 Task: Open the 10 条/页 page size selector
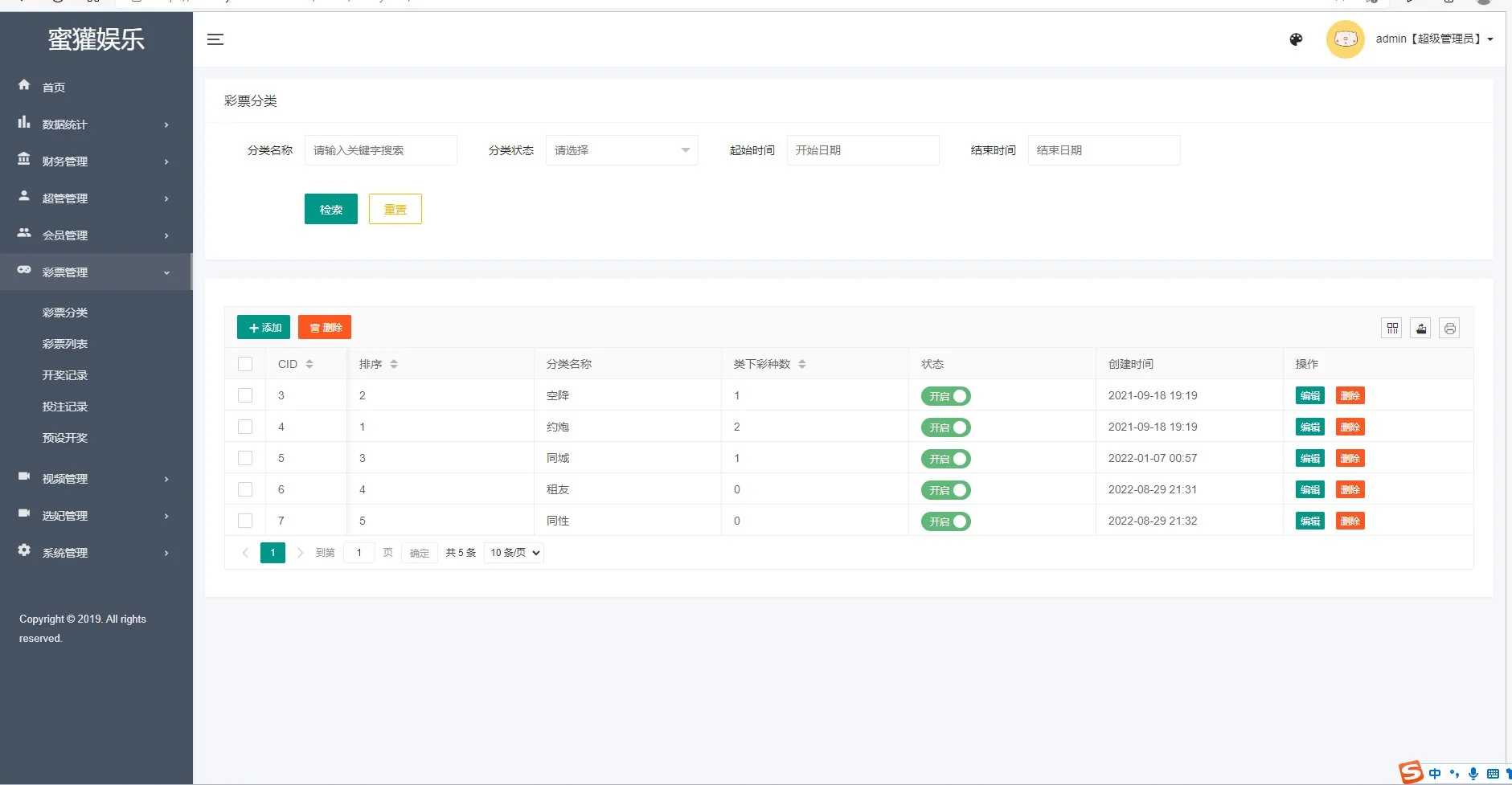tap(514, 553)
